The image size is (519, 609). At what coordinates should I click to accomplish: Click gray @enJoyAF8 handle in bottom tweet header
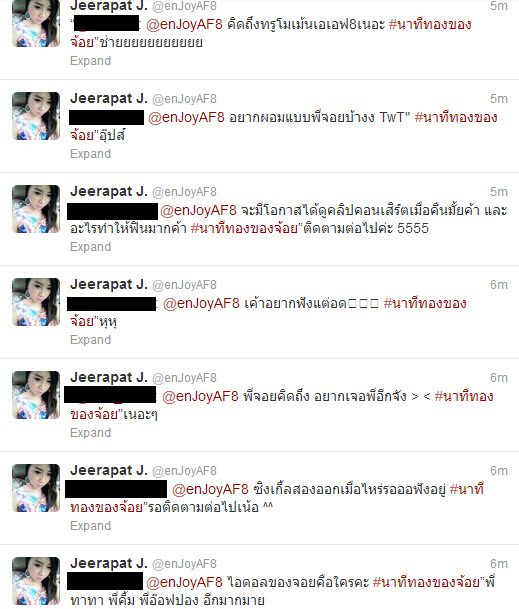click(x=185, y=564)
